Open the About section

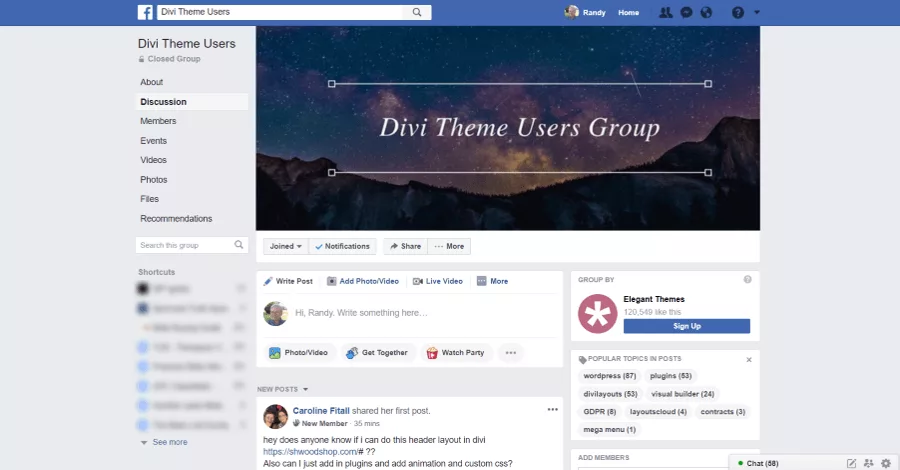152,82
